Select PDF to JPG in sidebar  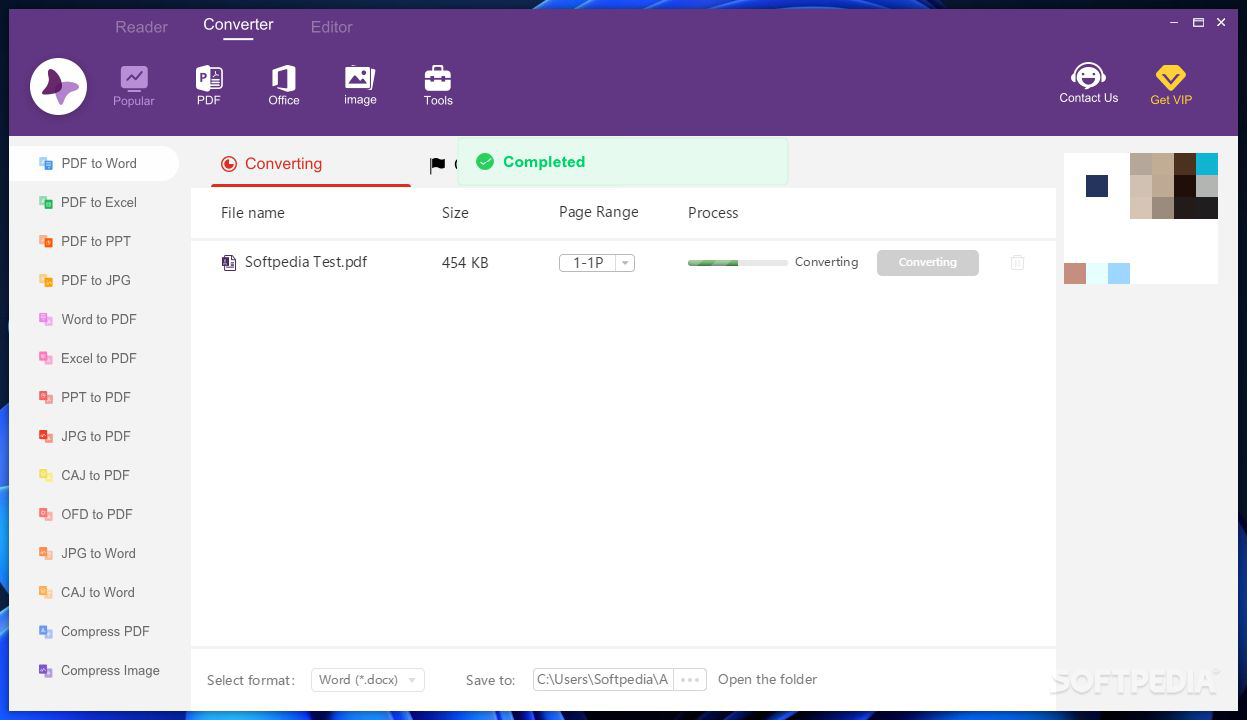tap(94, 280)
